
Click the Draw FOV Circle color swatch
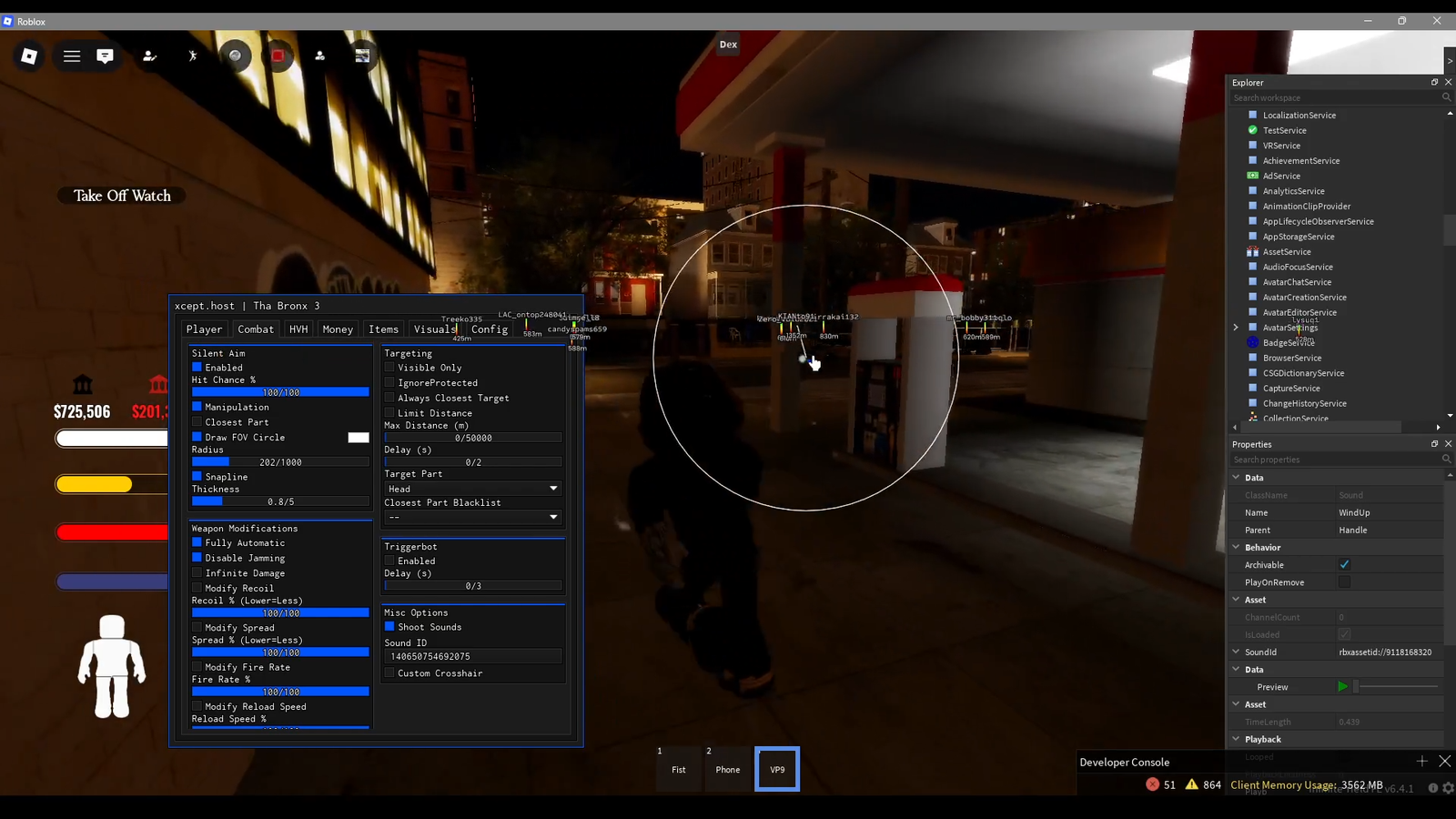point(359,437)
